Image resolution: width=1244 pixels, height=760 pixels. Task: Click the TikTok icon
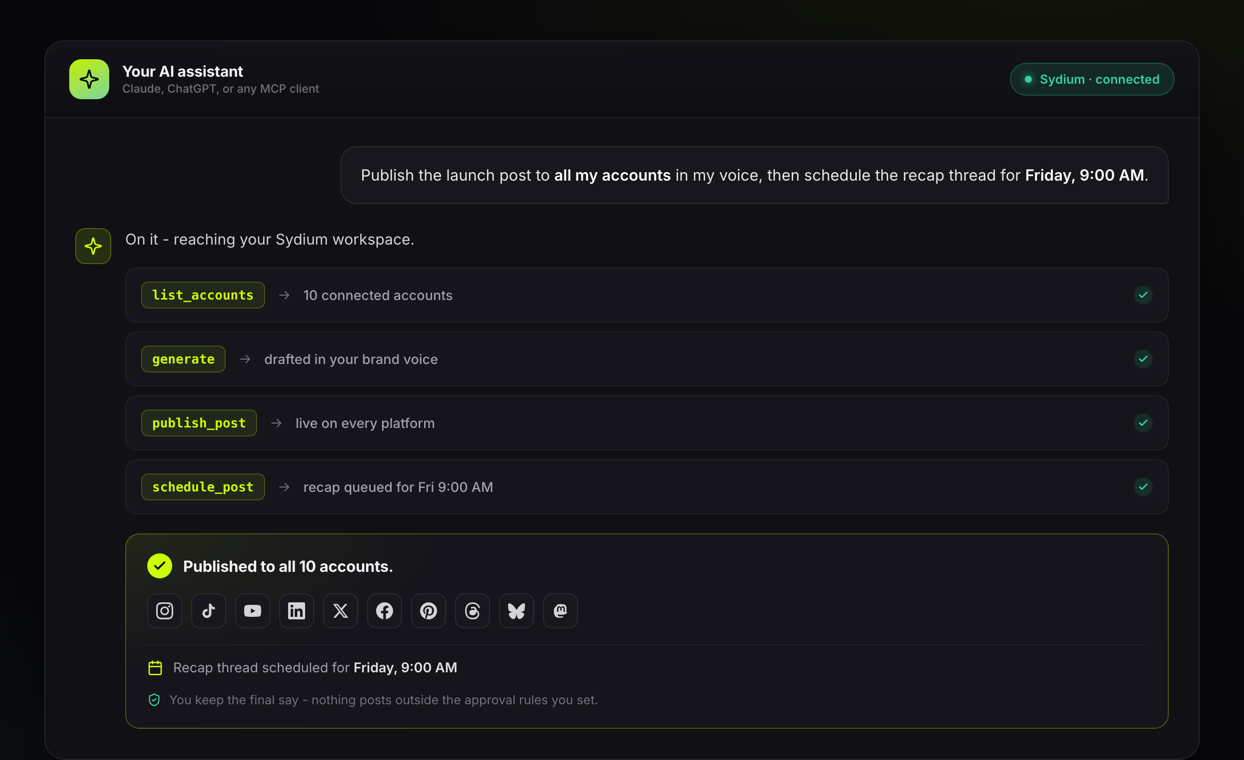[x=209, y=611]
